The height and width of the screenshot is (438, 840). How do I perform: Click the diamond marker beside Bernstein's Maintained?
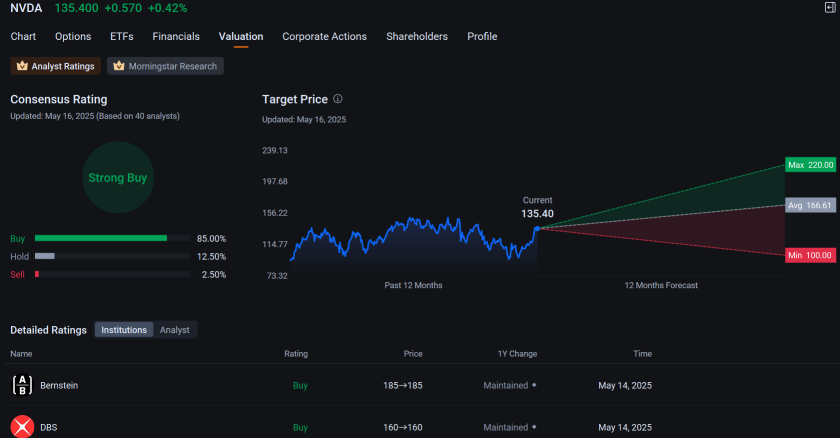coord(534,385)
